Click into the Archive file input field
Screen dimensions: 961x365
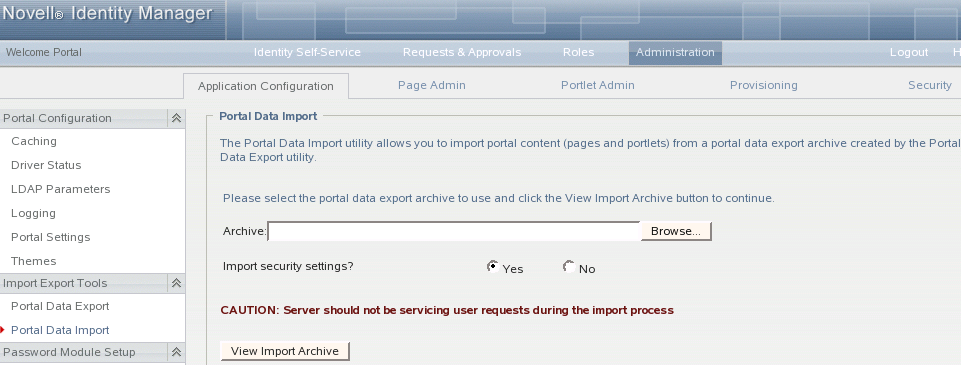454,231
